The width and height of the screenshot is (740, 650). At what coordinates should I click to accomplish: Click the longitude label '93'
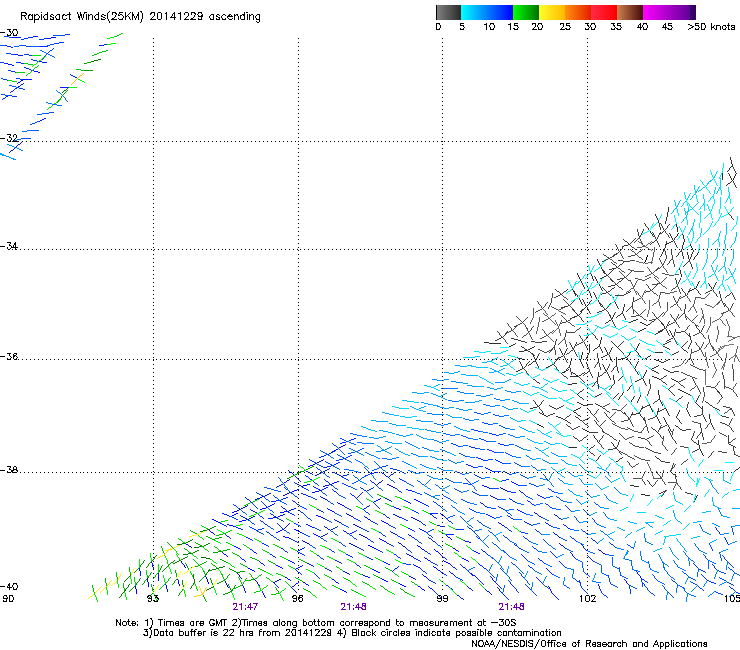153,599
